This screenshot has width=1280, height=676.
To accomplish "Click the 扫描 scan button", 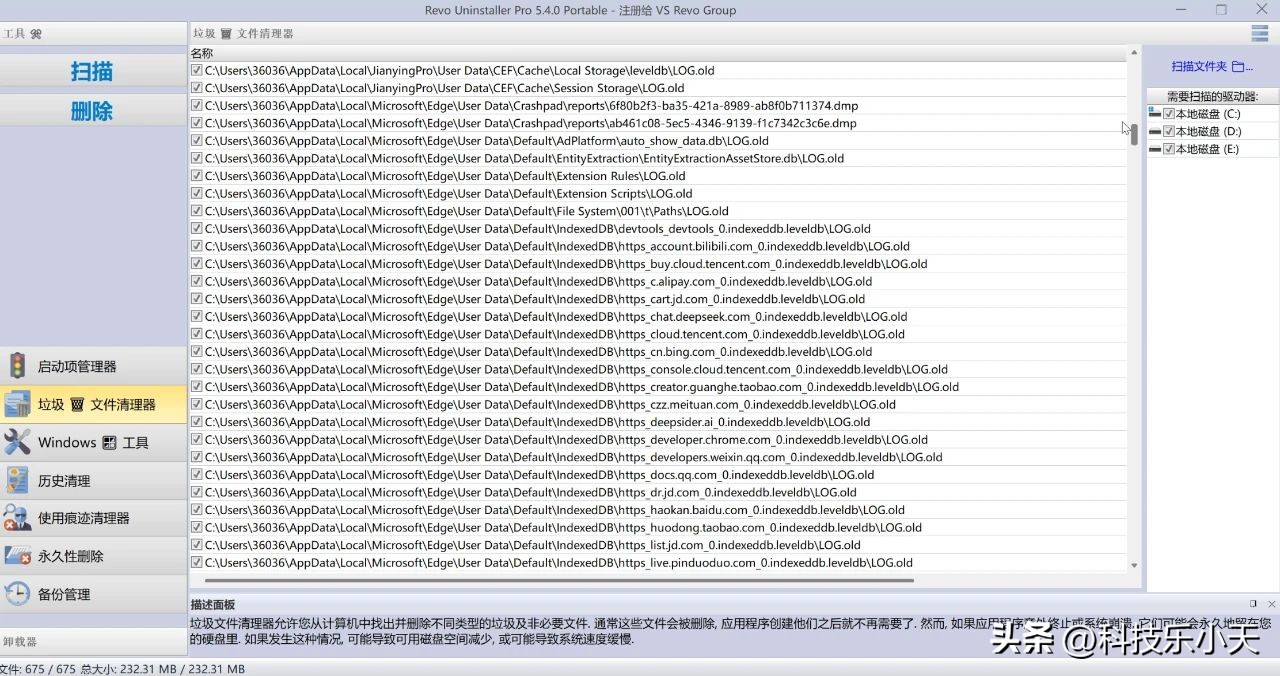I will pos(91,71).
